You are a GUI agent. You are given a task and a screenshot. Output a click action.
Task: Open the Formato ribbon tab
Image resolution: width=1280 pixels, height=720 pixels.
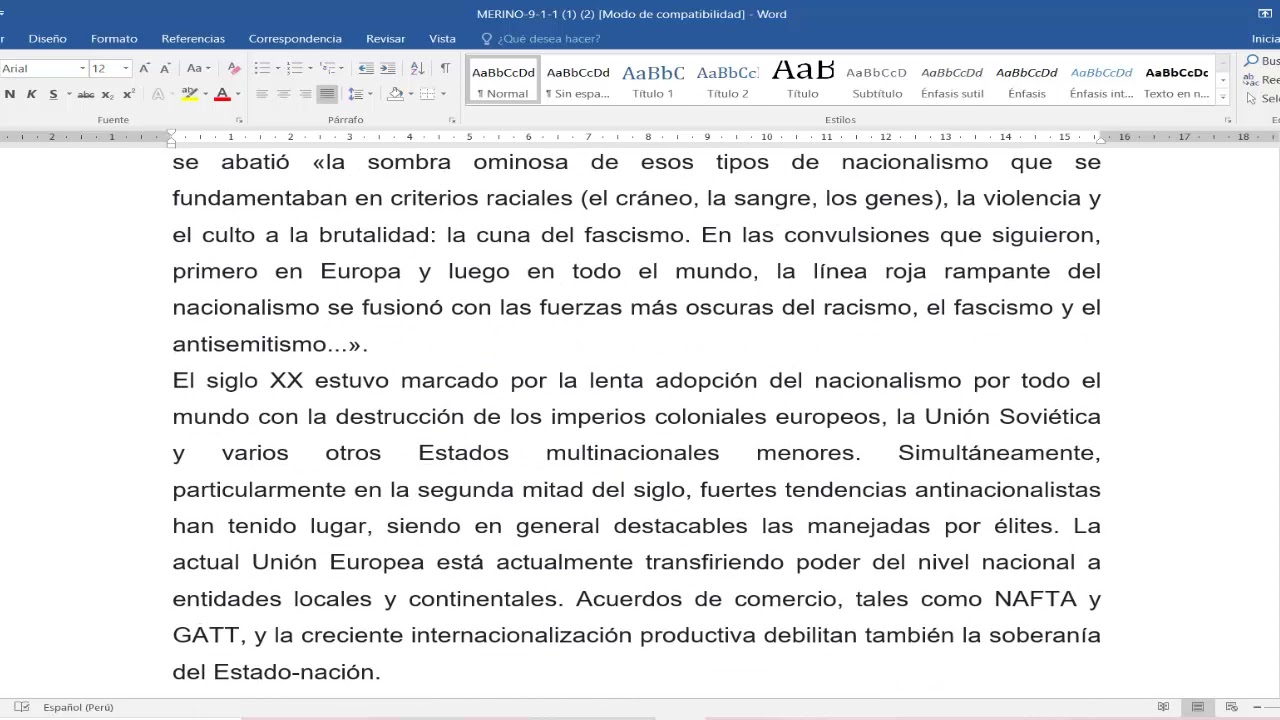[x=114, y=38]
